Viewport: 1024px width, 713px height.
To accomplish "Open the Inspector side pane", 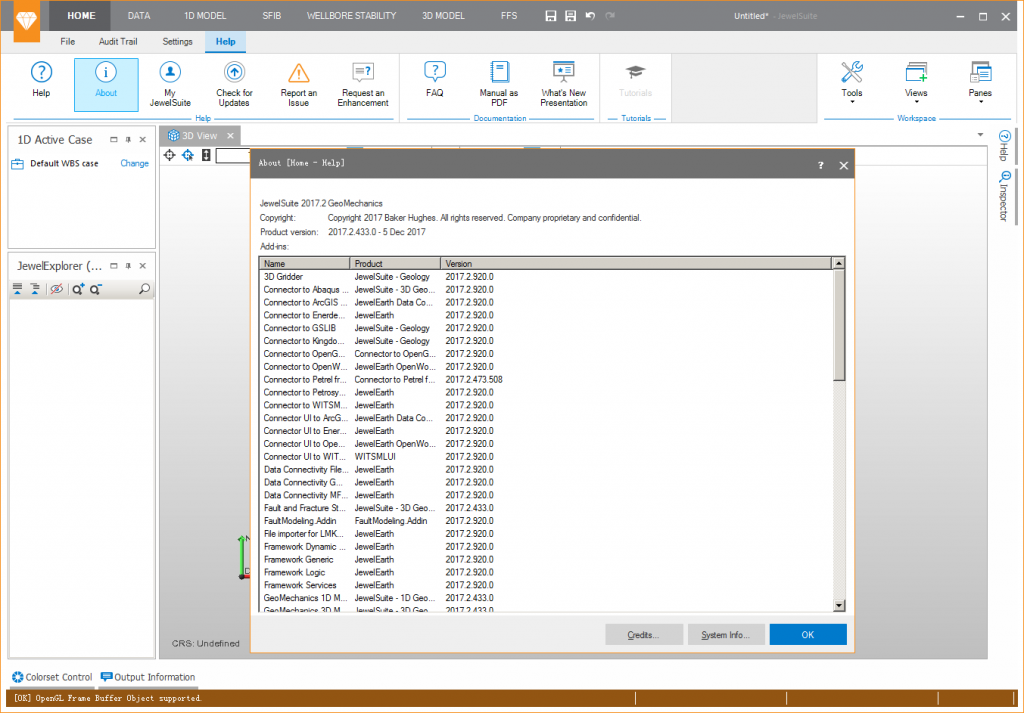I will (1004, 196).
